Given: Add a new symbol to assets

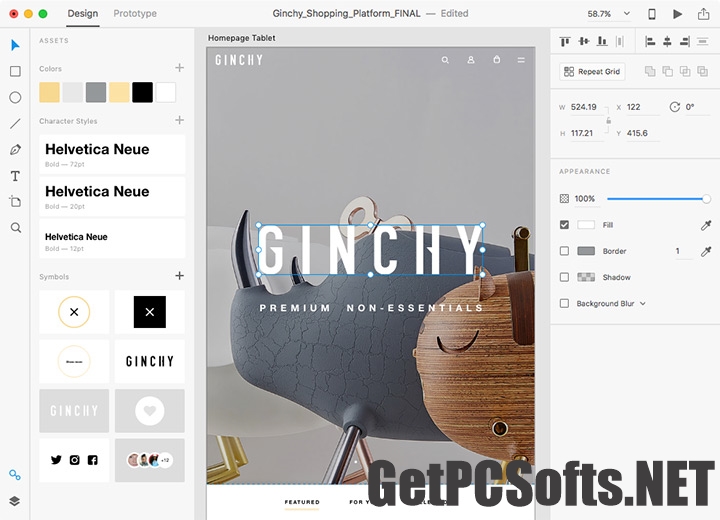Looking at the screenshot, I should 180,276.
